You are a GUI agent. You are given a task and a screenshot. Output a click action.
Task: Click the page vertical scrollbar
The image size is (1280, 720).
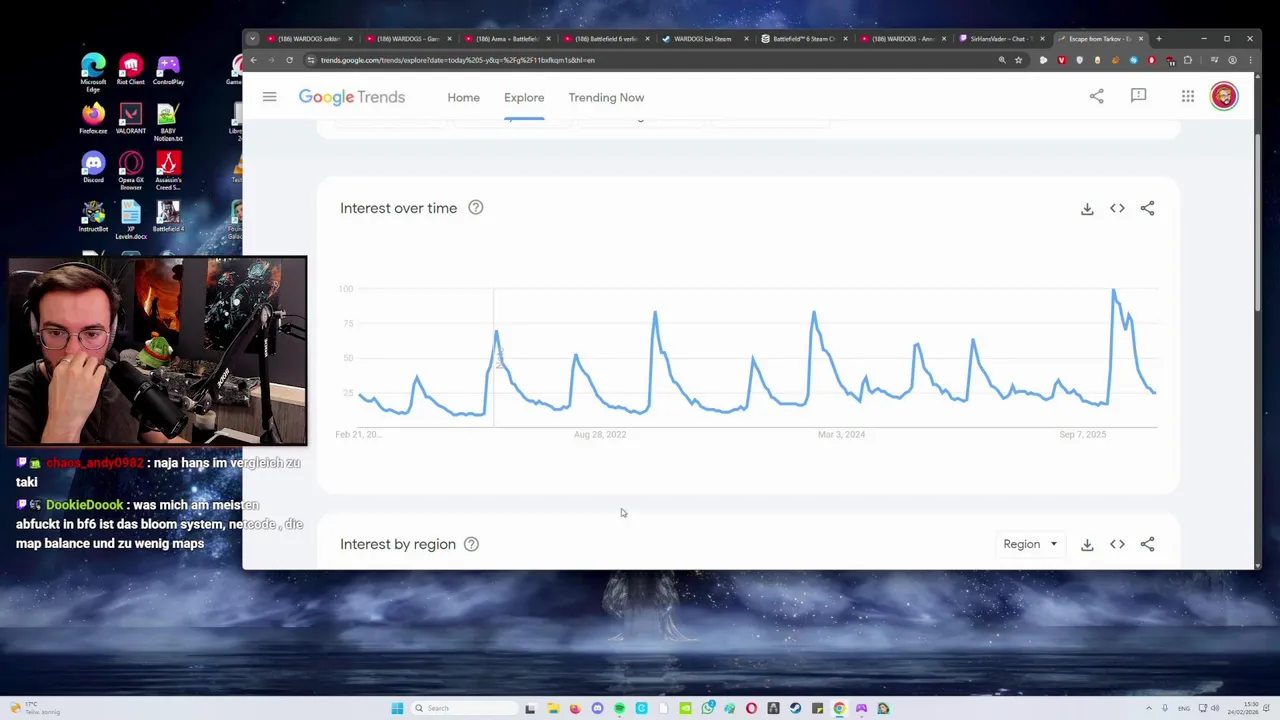(x=1257, y=220)
